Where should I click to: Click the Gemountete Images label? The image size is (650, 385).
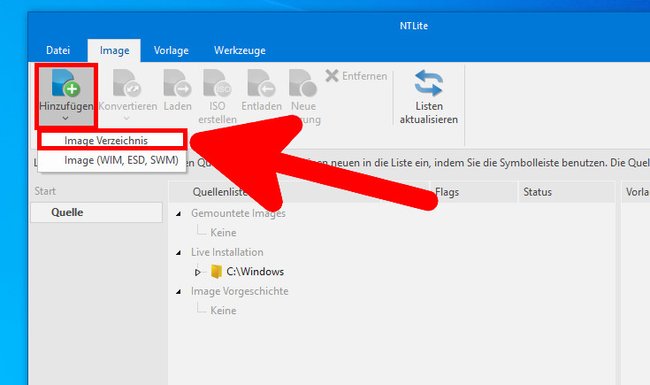pos(238,213)
